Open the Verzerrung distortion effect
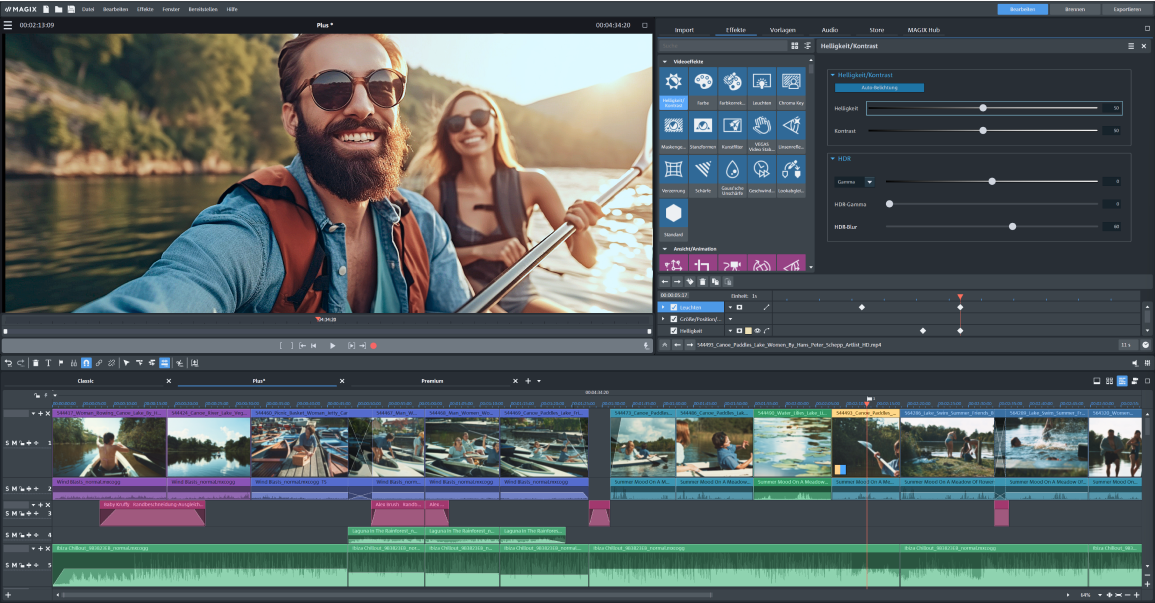 674,169
